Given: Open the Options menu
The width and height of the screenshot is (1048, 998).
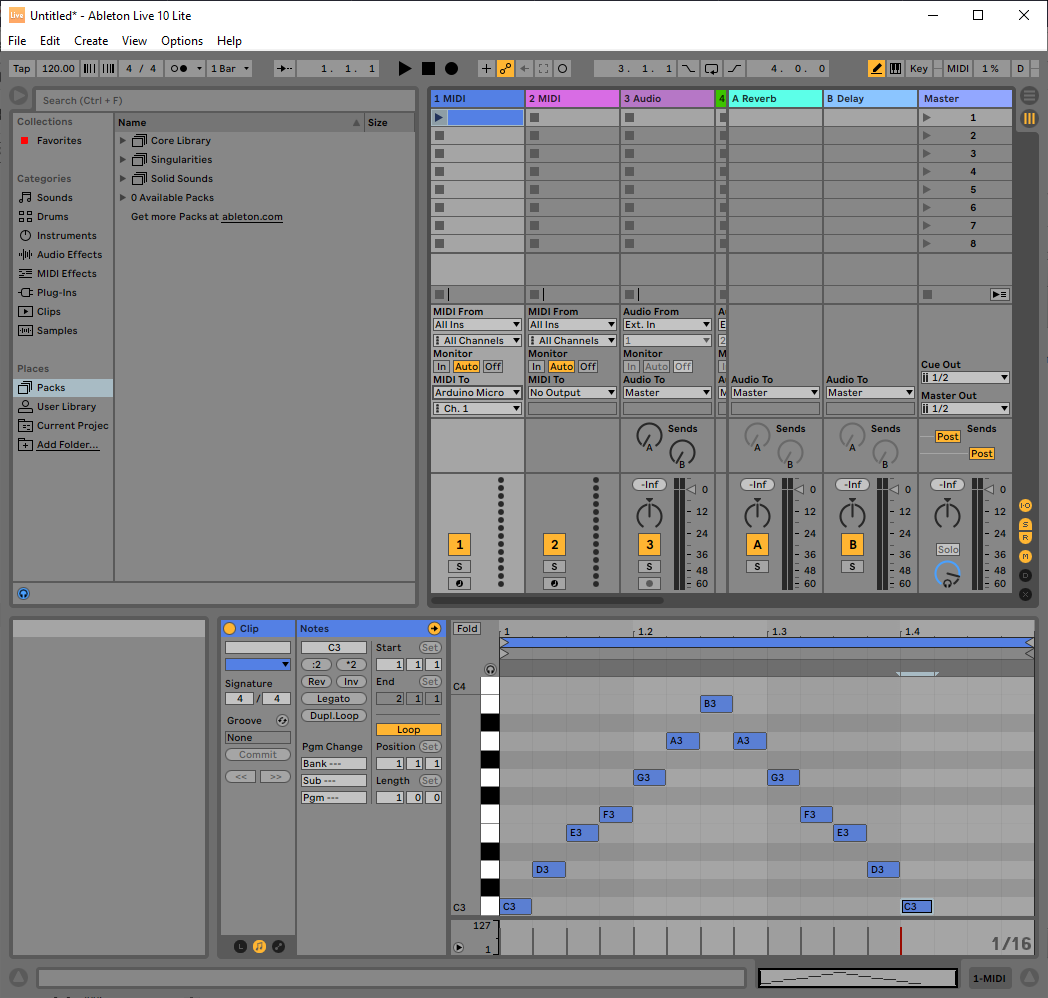Looking at the screenshot, I should [182, 41].
